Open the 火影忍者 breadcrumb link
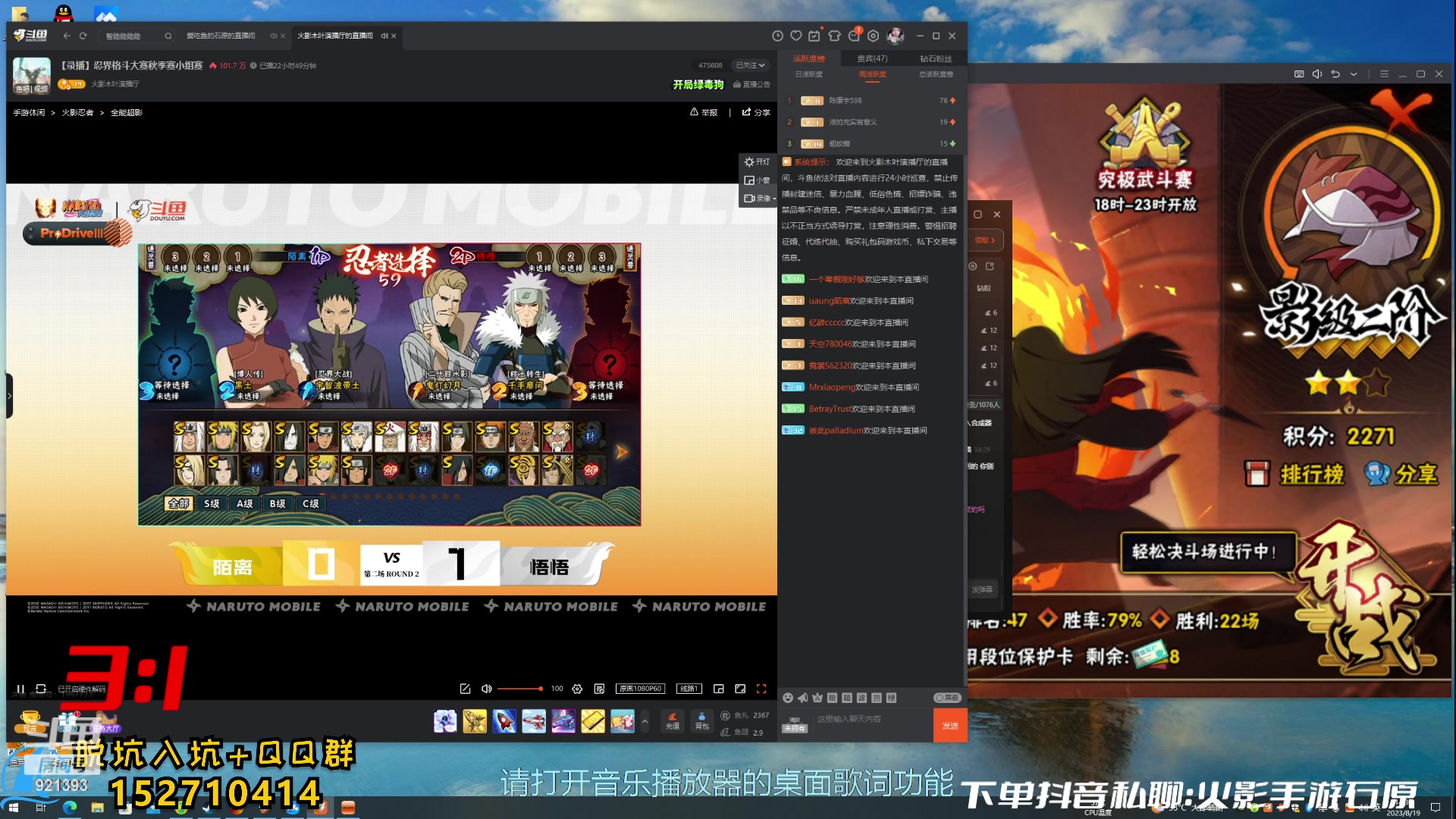This screenshot has width=1456, height=819. (77, 112)
